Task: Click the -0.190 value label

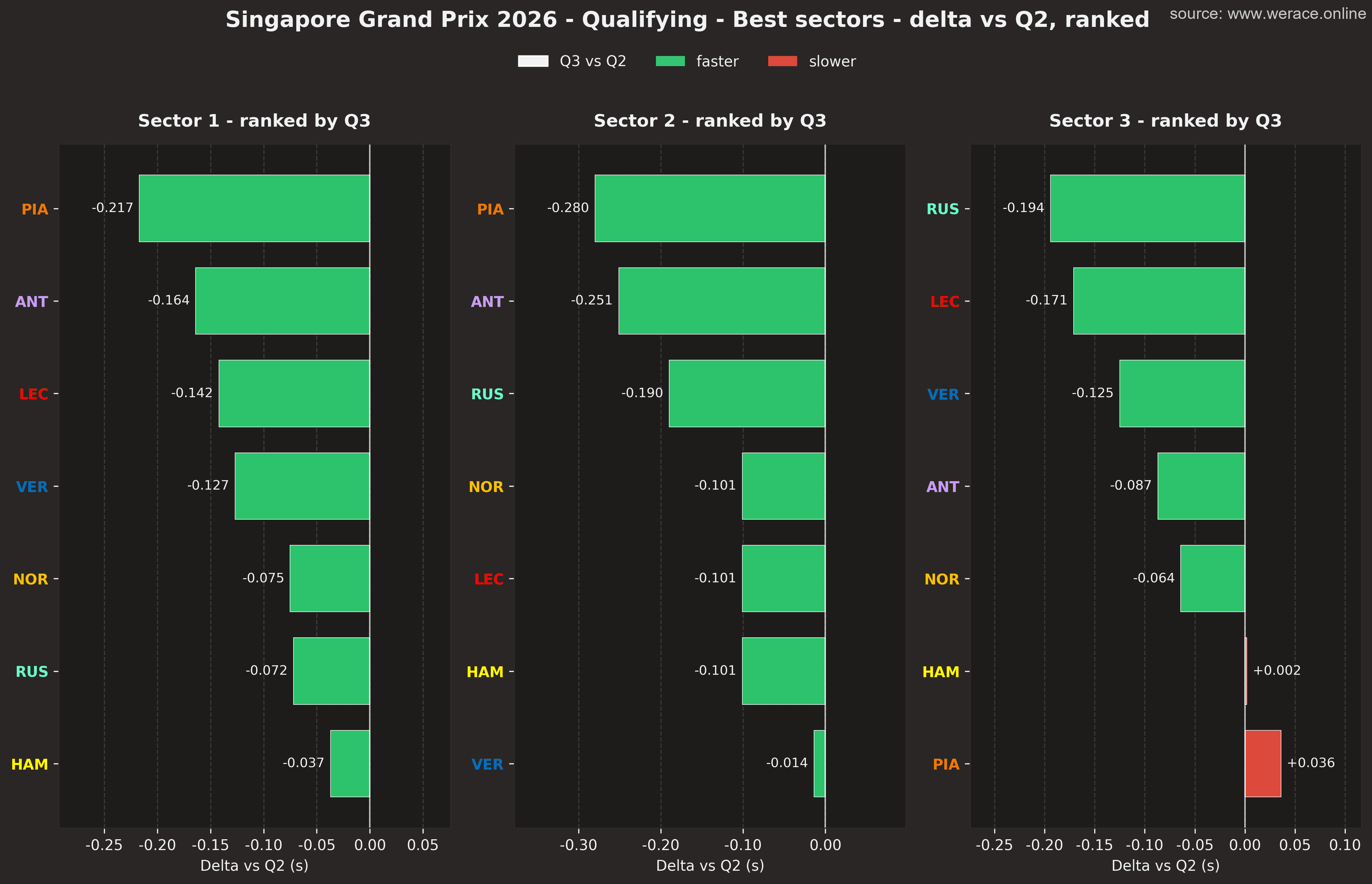Action: [642, 393]
